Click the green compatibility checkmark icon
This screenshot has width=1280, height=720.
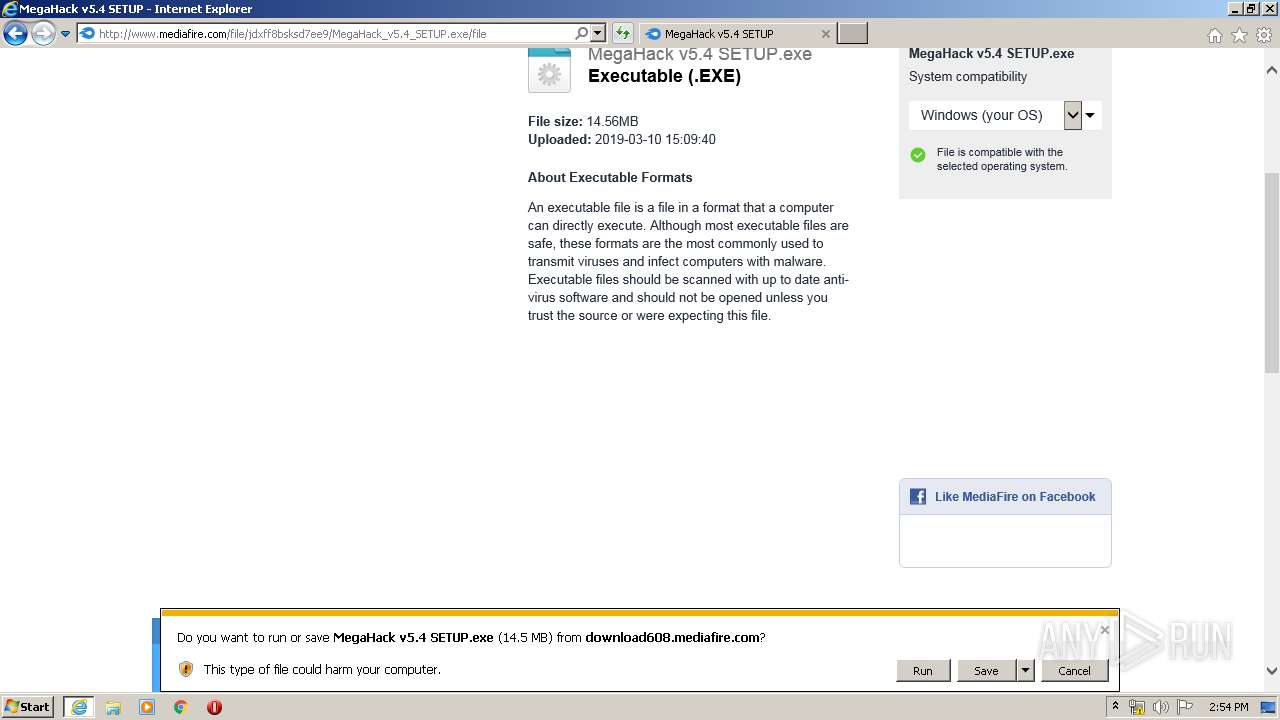click(x=918, y=155)
